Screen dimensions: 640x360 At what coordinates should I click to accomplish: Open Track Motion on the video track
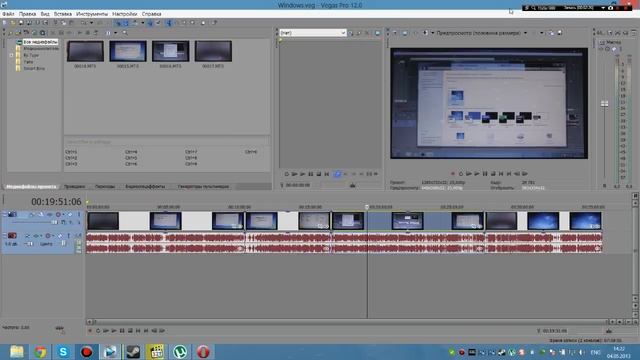pyautogui.click(x=41, y=214)
